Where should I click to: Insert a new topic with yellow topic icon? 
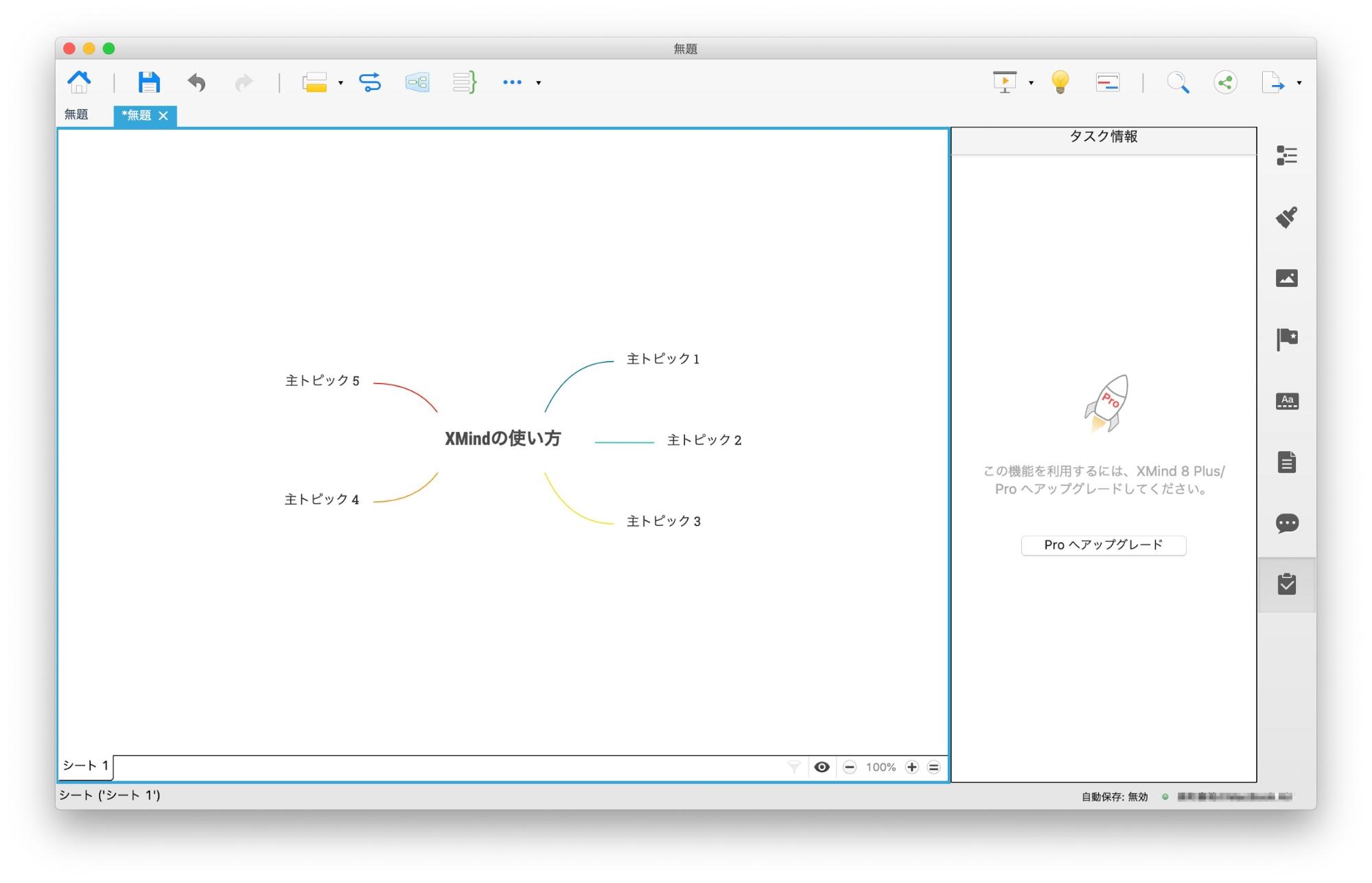pos(314,82)
